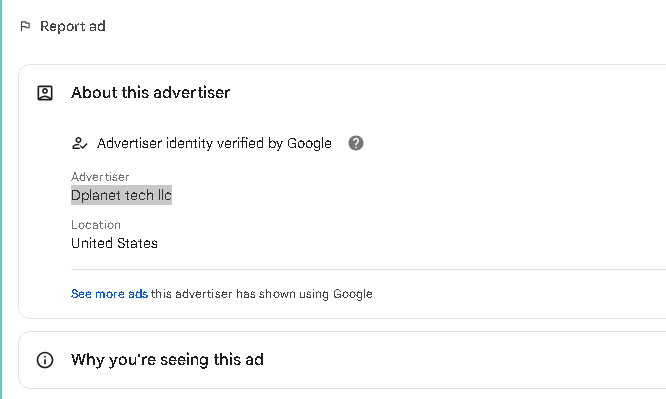Click the question mark help icon
Screen dimensions: 666x399
click(x=356, y=143)
